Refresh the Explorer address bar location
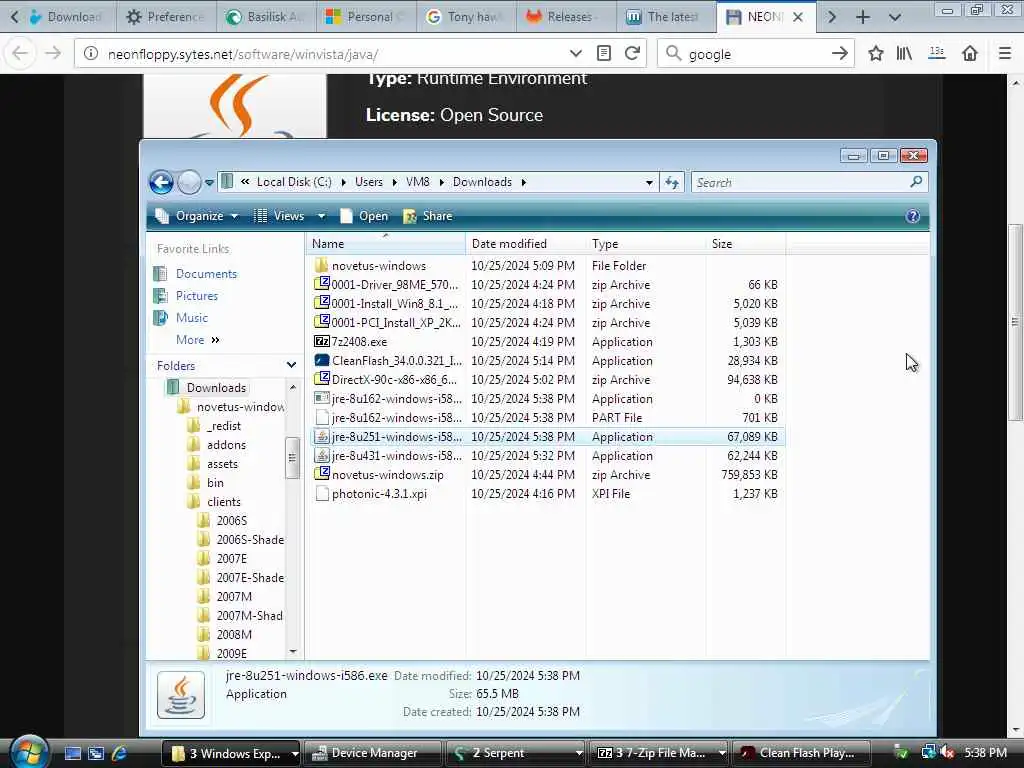The image size is (1024, 768). pyautogui.click(x=672, y=182)
